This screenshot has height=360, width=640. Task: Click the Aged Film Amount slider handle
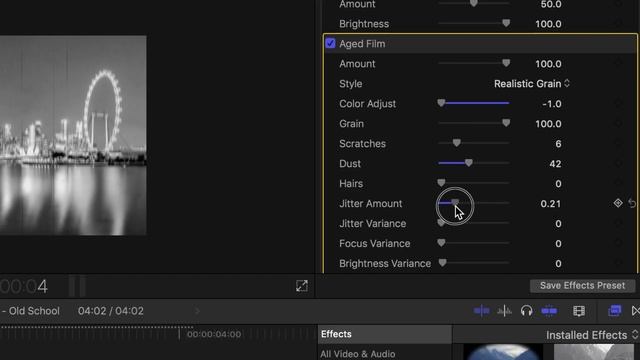506,63
